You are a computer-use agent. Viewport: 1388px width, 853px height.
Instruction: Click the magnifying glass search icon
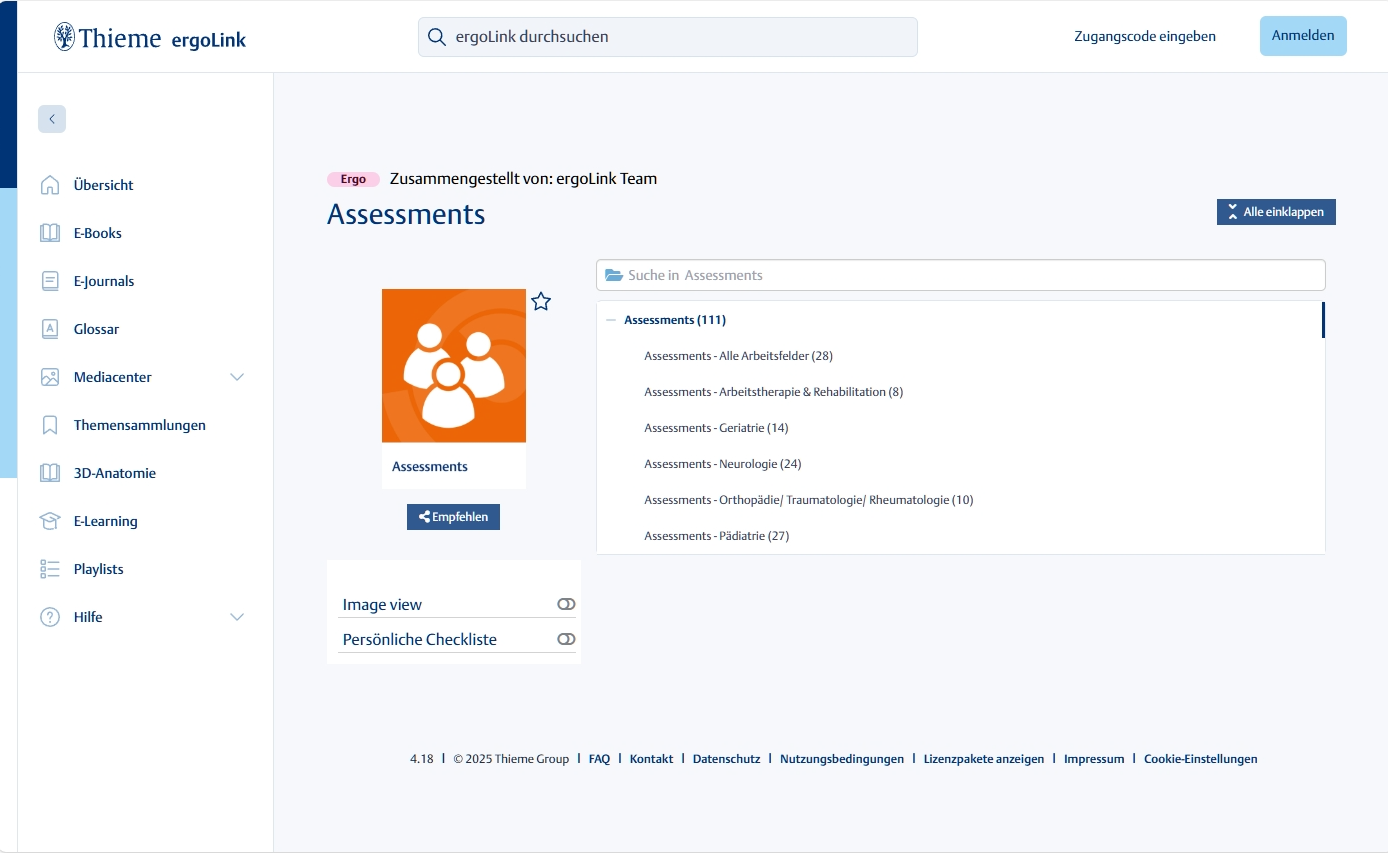[x=436, y=37]
